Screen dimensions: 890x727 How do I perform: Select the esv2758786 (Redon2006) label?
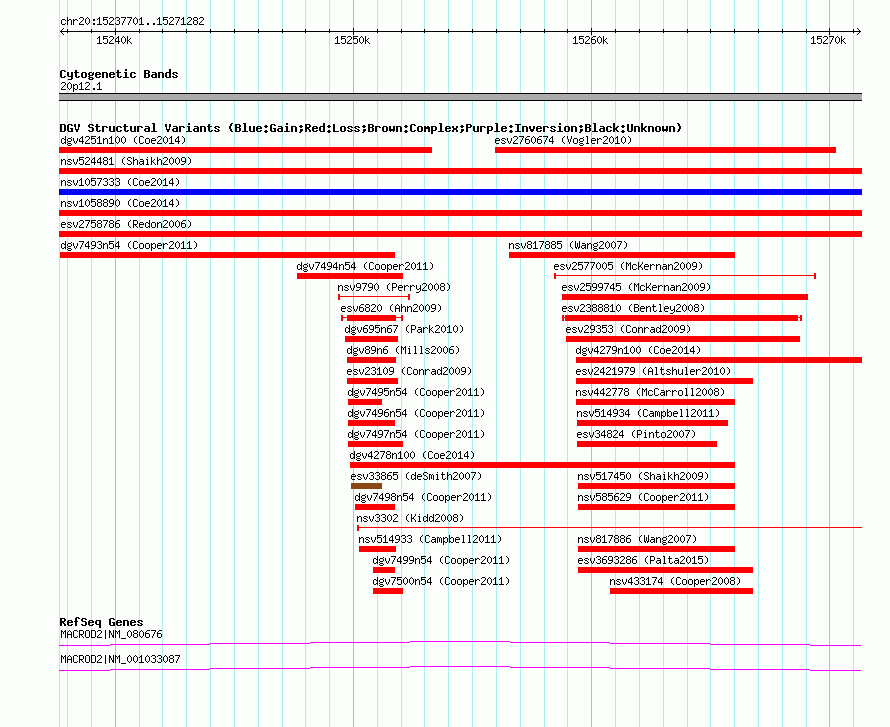click(126, 224)
